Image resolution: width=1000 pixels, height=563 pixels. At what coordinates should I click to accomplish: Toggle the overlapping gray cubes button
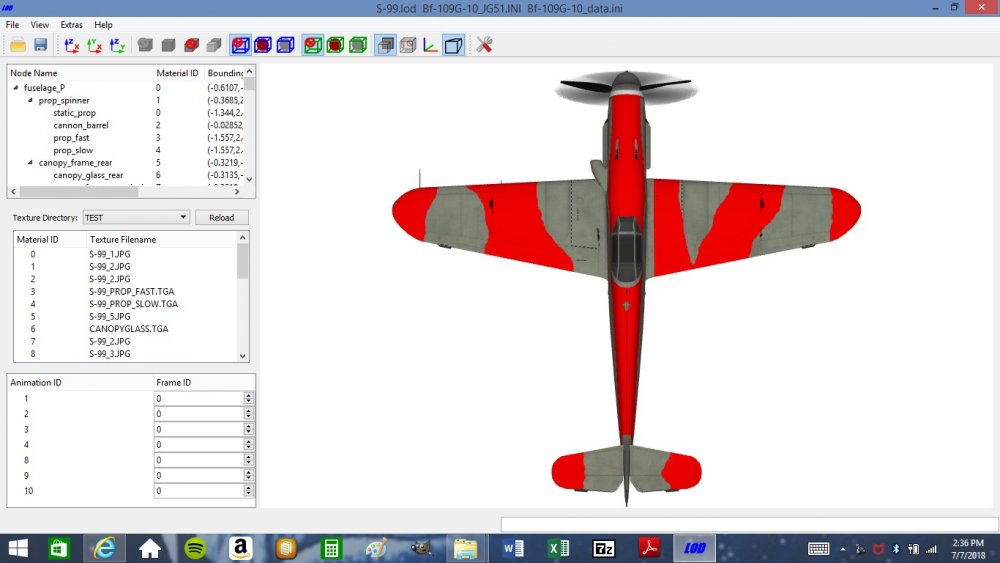point(385,45)
